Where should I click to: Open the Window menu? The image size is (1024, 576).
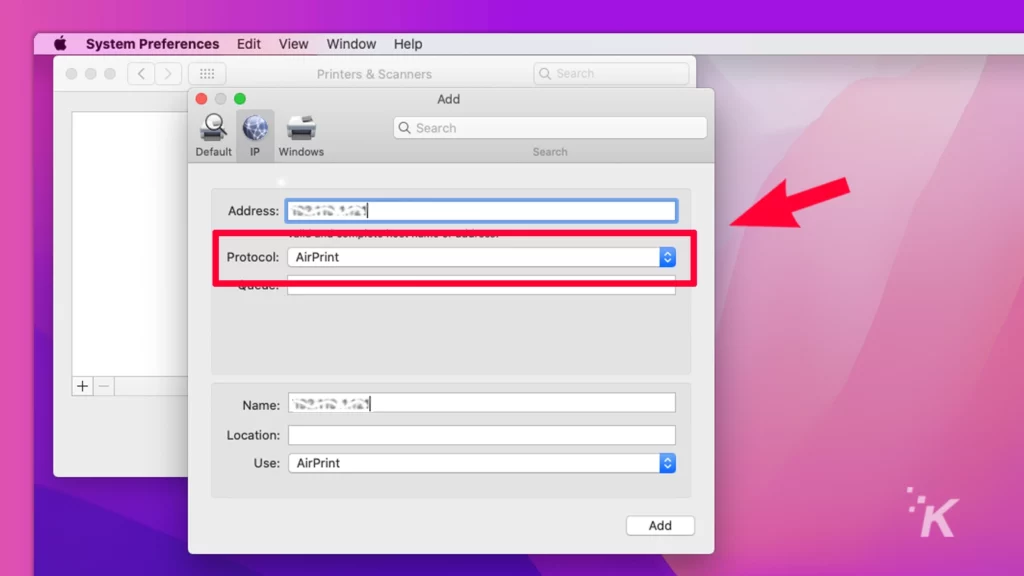351,44
